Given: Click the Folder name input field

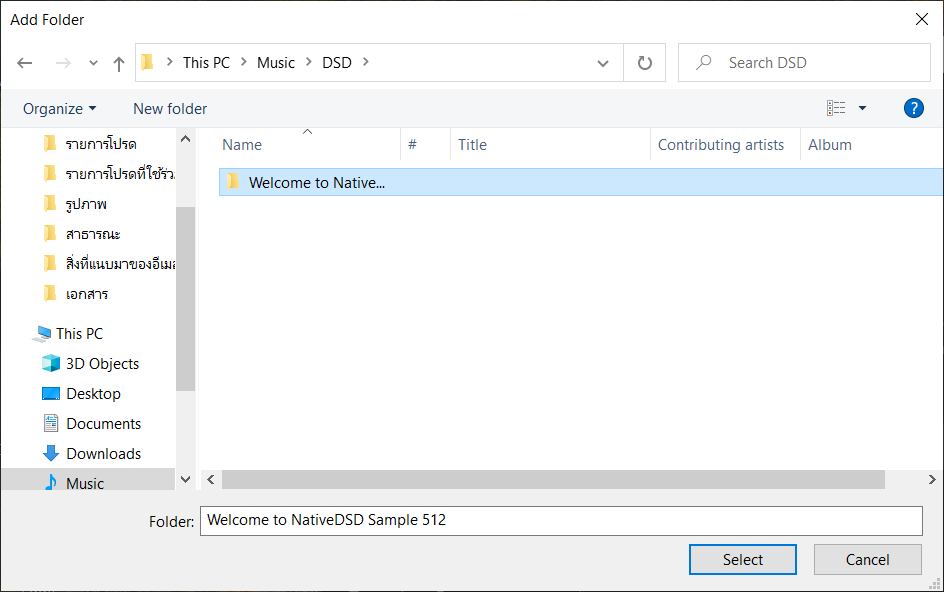Looking at the screenshot, I should coord(560,520).
